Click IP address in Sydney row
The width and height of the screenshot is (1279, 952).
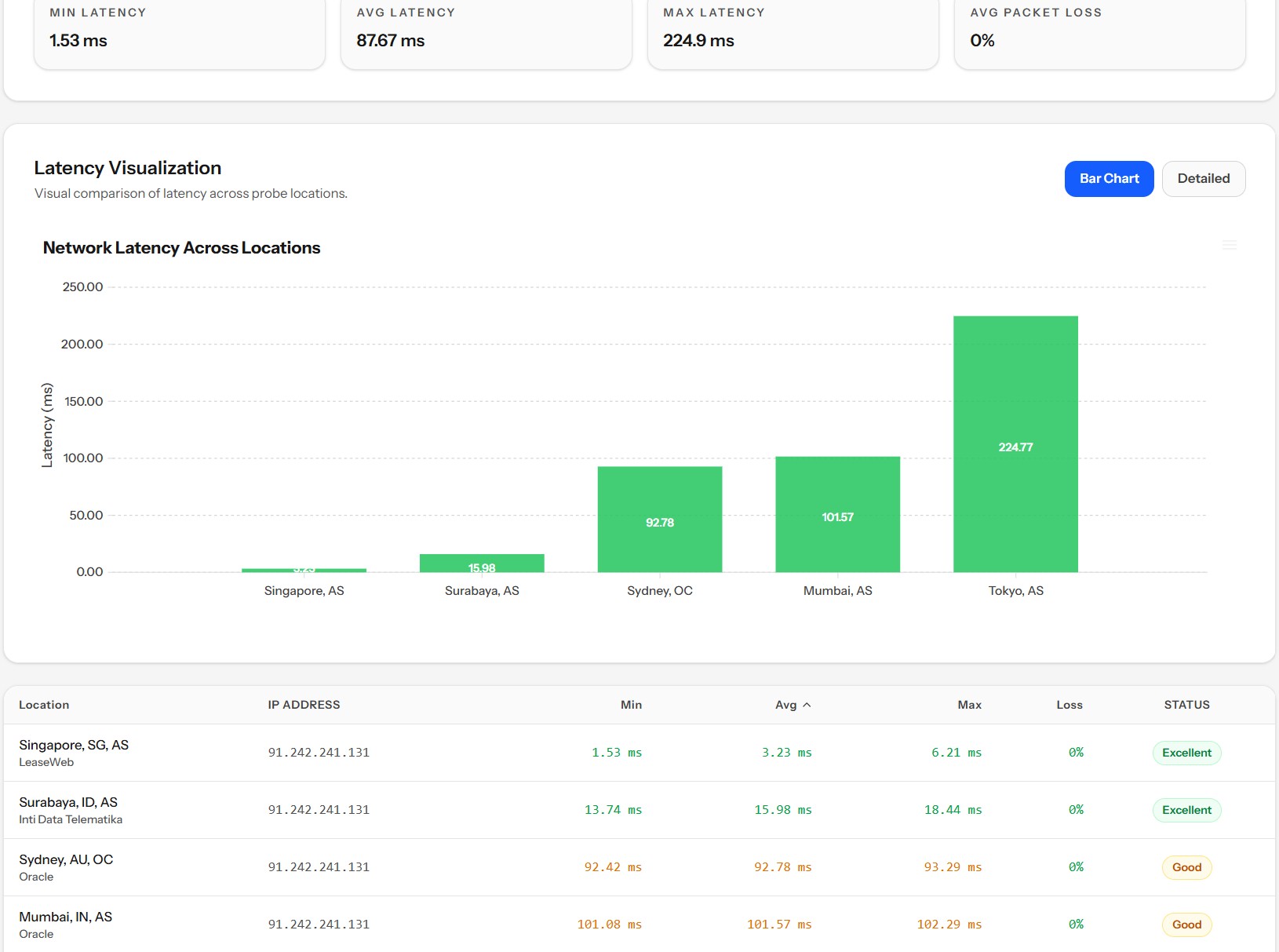[x=319, y=867]
